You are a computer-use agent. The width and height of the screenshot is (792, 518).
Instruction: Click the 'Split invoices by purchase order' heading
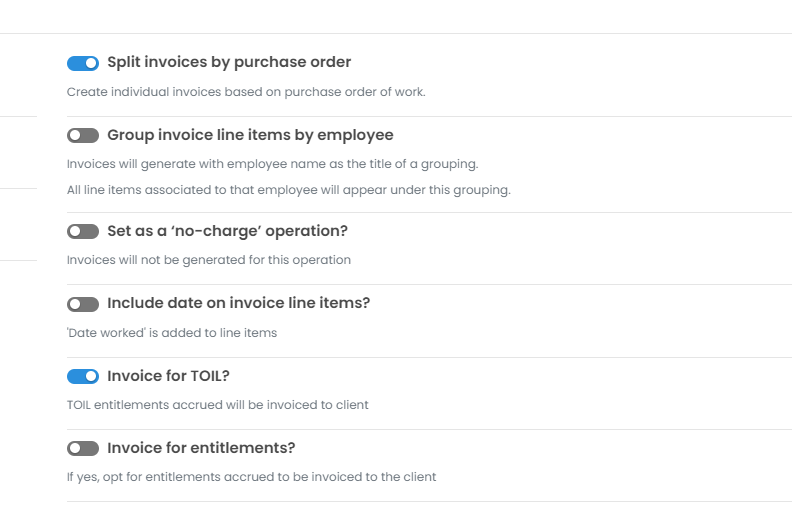[229, 62]
